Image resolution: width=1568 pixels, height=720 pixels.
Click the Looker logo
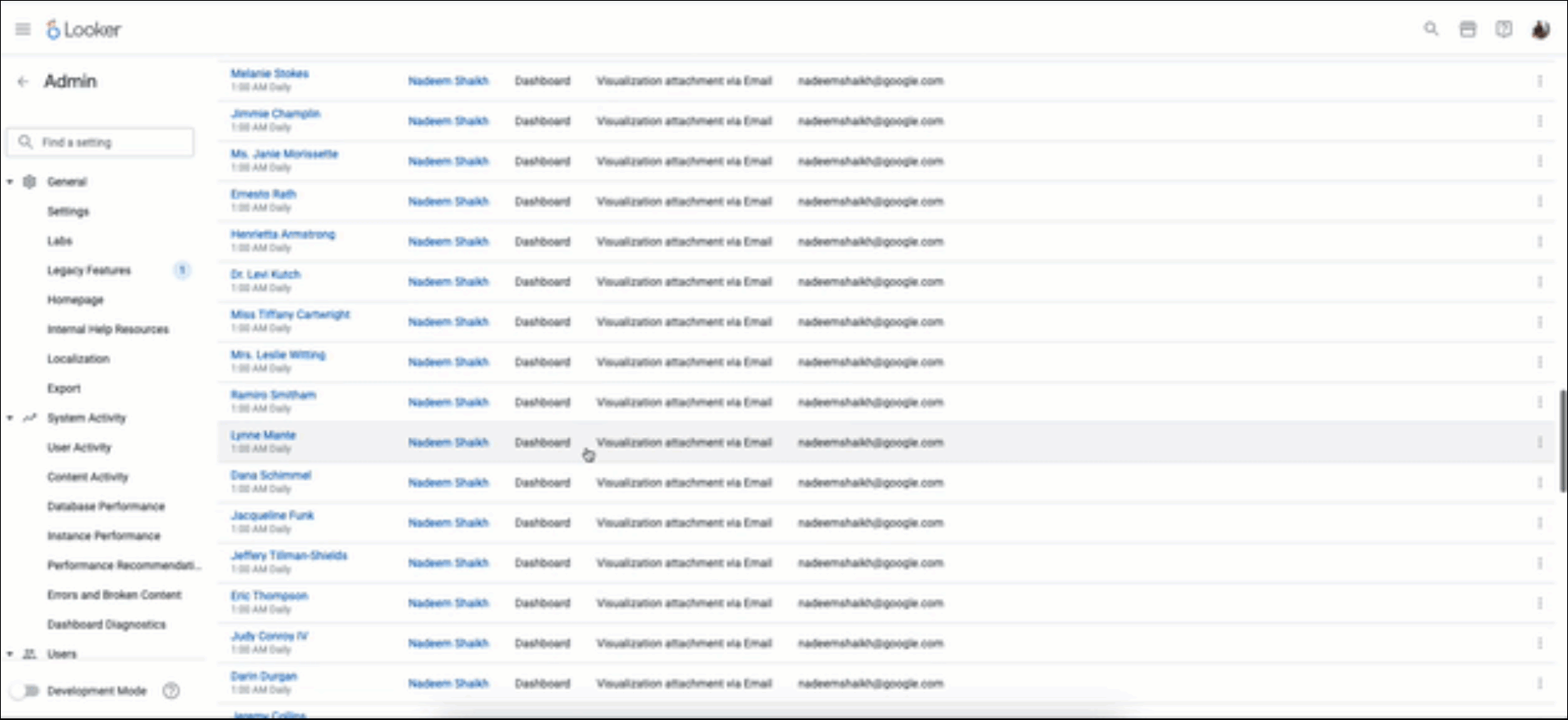click(x=83, y=29)
